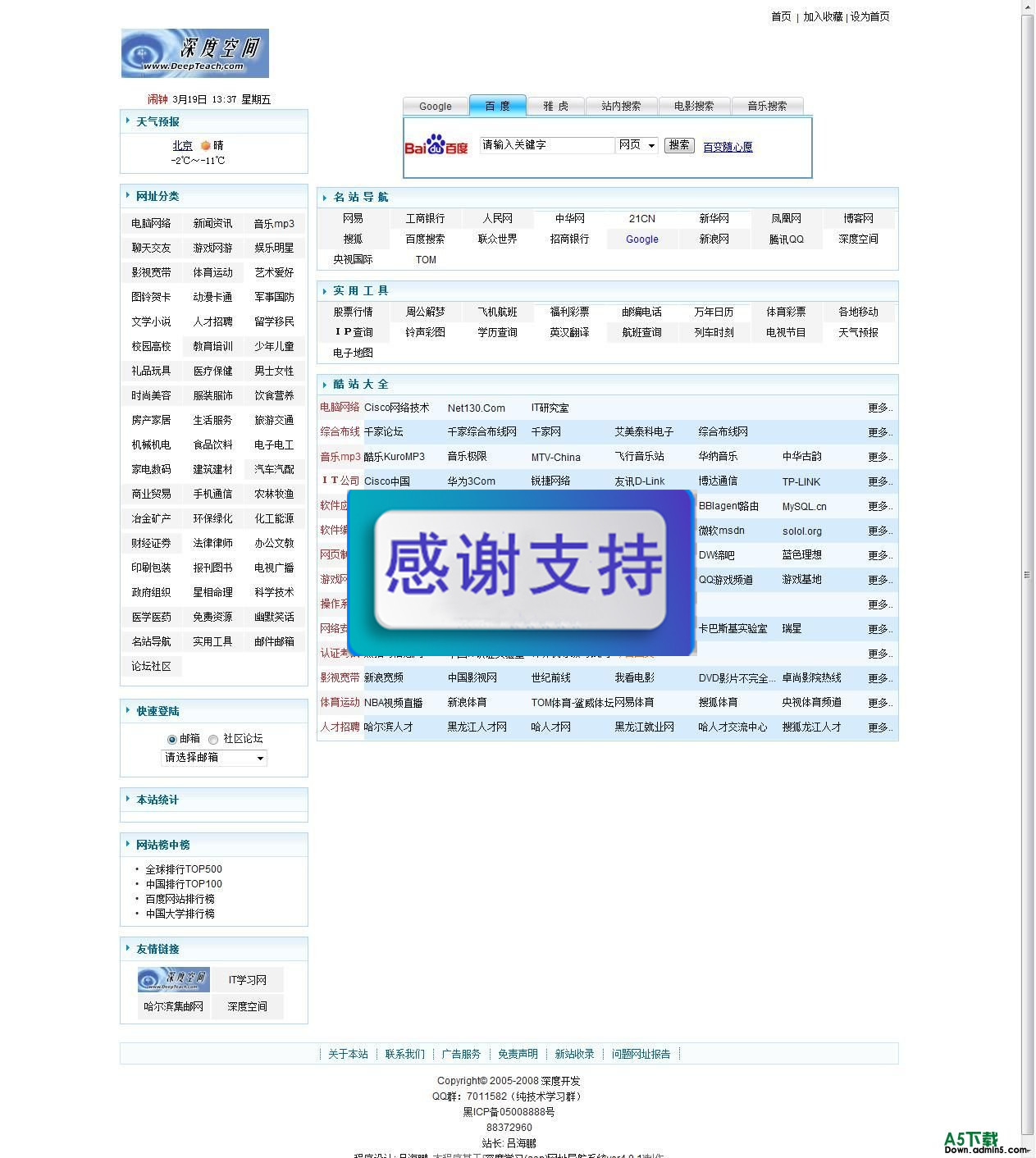The image size is (1036, 1158).
Task: Click the vertical page scrollbar
Action: 1027,574
